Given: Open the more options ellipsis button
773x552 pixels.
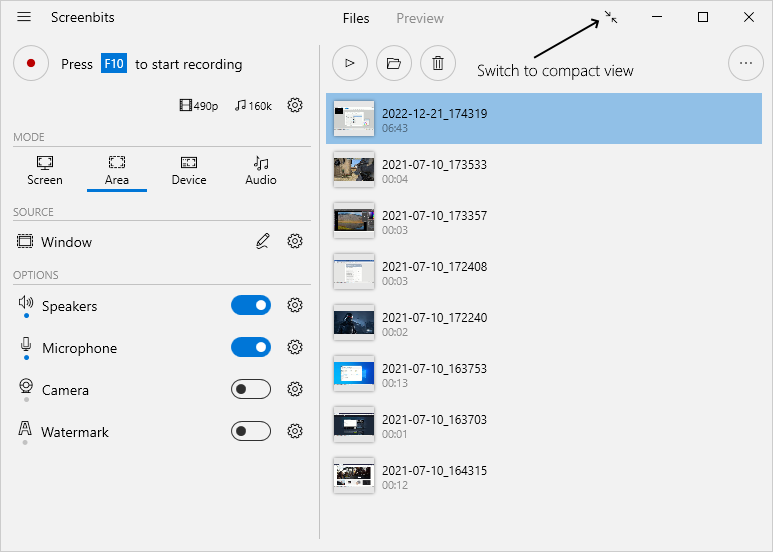Looking at the screenshot, I should point(746,63).
